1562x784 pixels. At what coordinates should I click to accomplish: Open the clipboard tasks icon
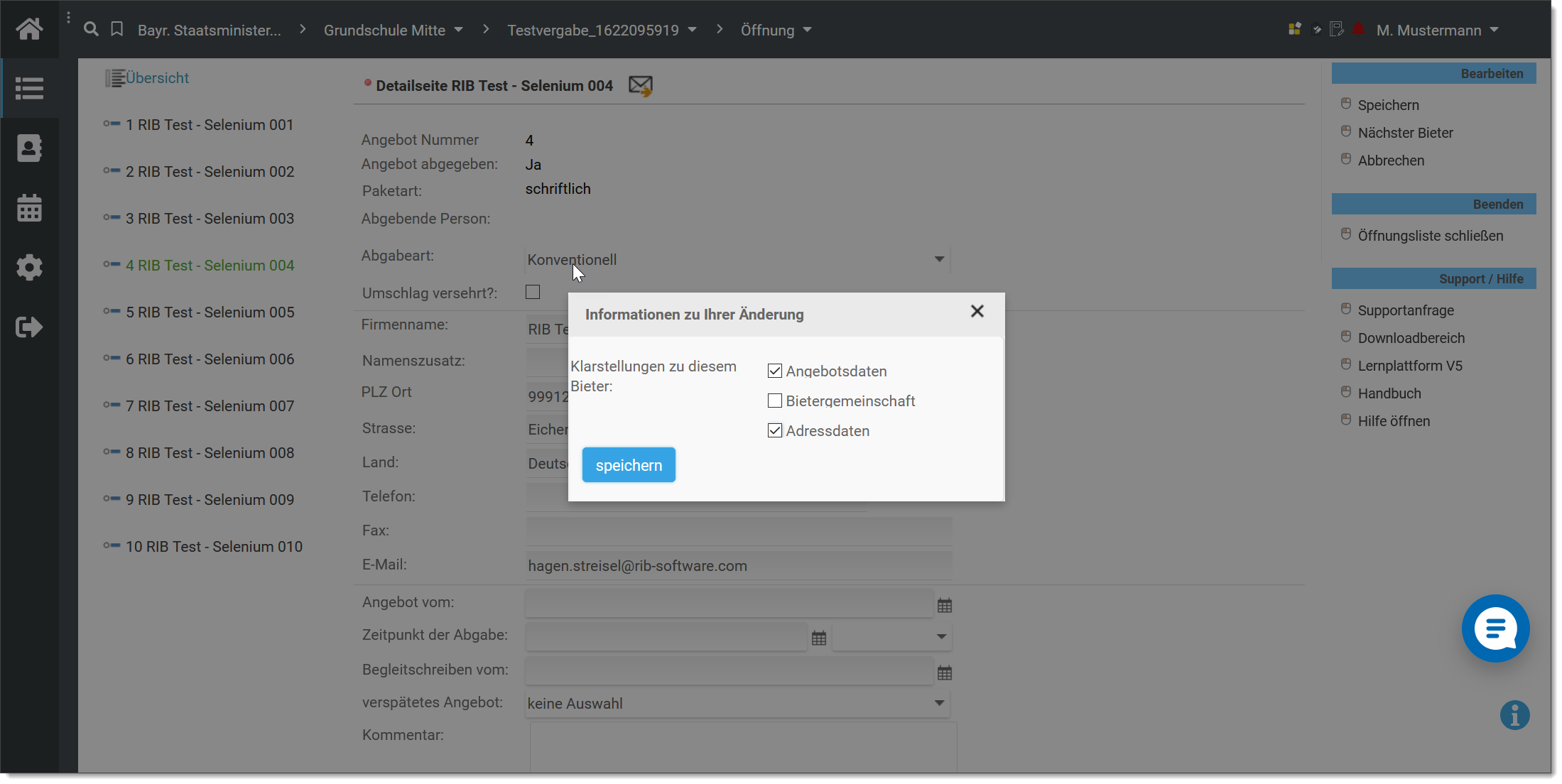pyautogui.click(x=1317, y=30)
